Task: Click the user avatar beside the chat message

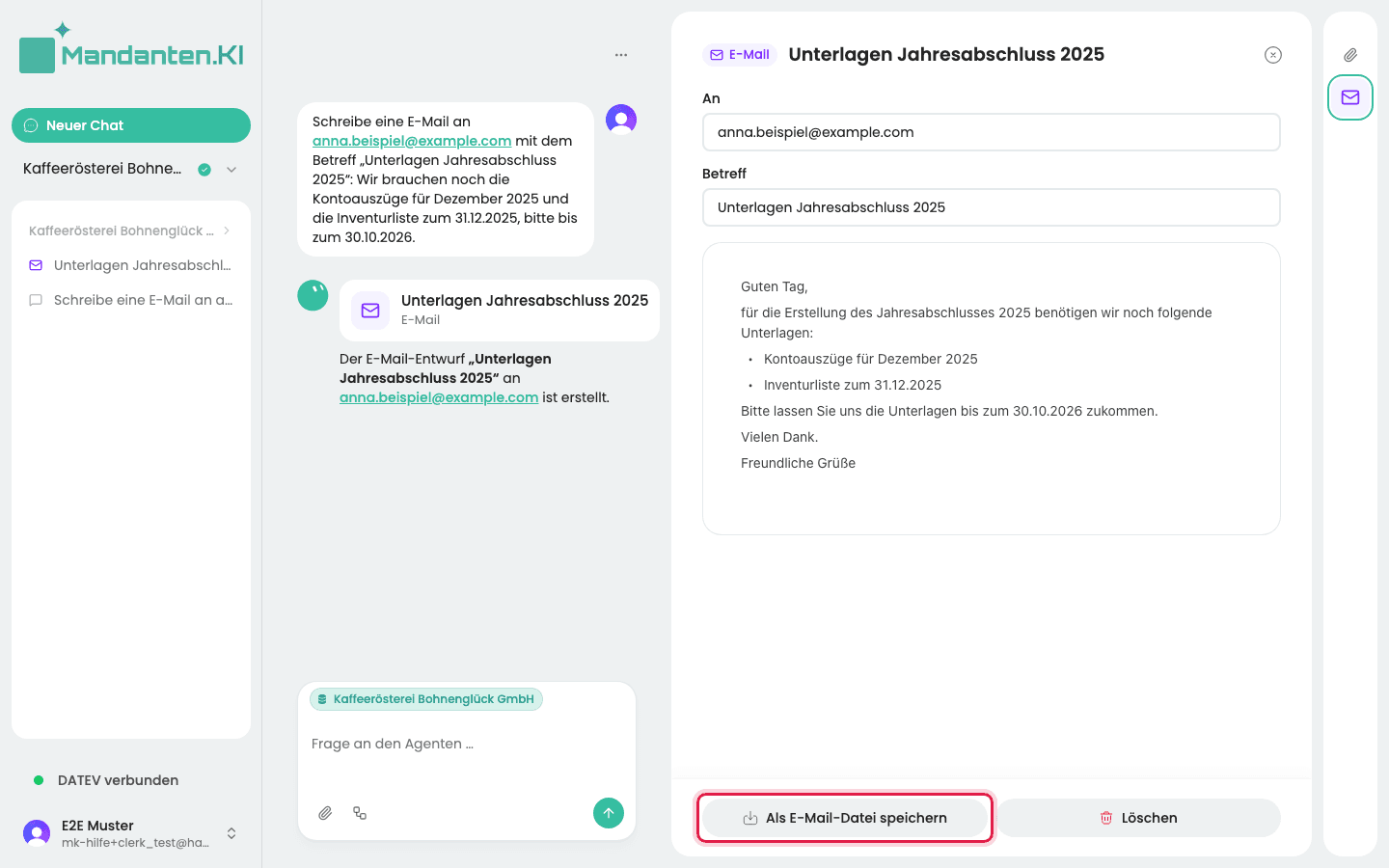Action: pos(621,120)
